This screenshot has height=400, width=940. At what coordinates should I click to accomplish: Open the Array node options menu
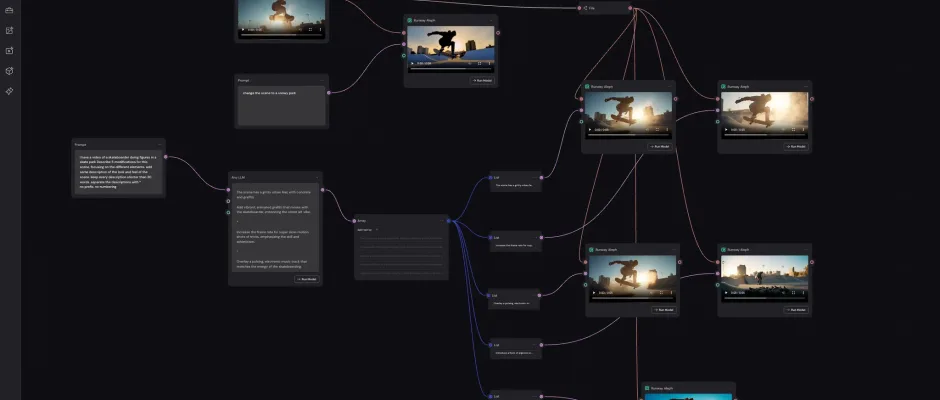click(442, 221)
